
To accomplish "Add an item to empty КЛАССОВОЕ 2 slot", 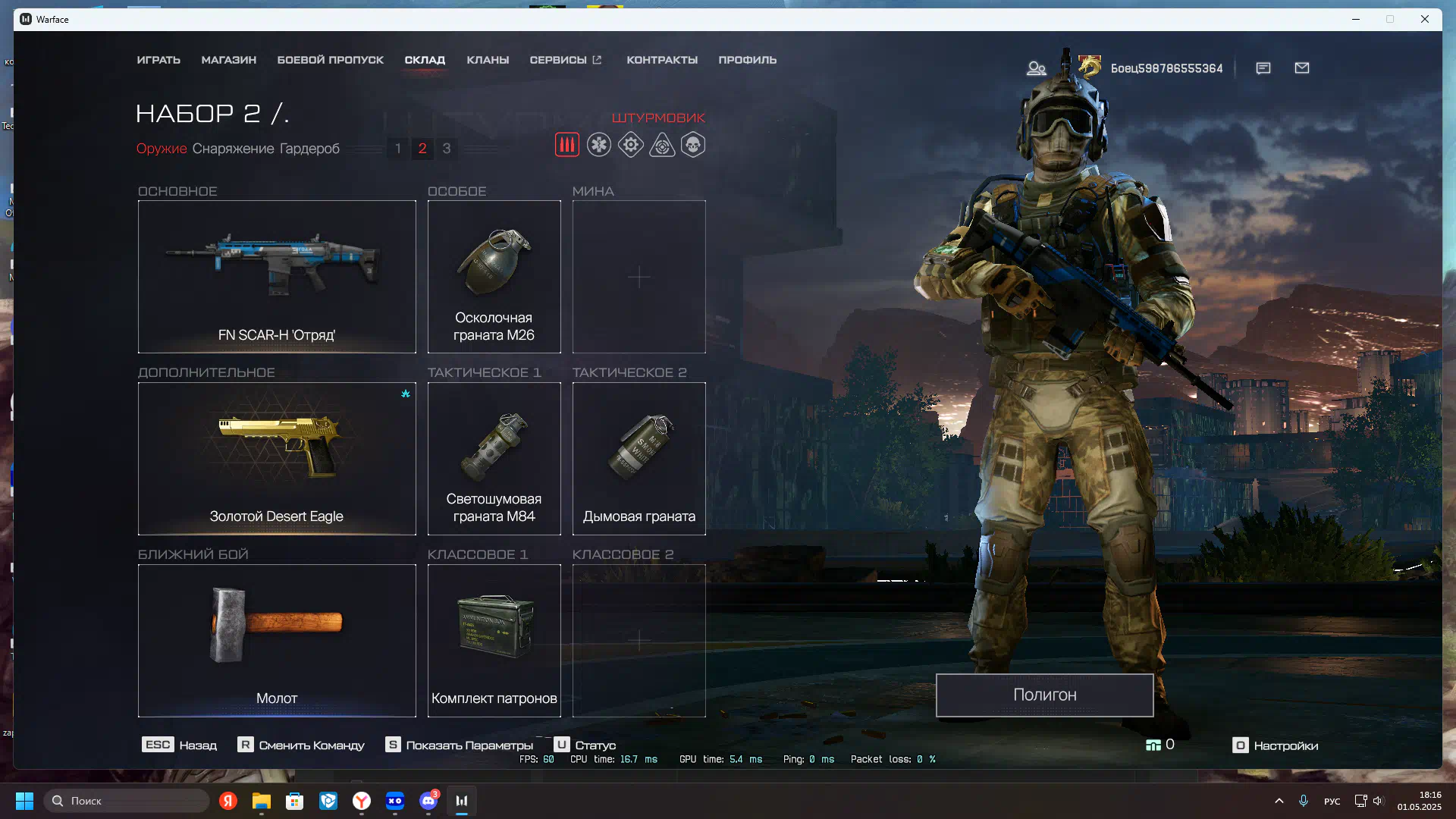I will (x=639, y=641).
